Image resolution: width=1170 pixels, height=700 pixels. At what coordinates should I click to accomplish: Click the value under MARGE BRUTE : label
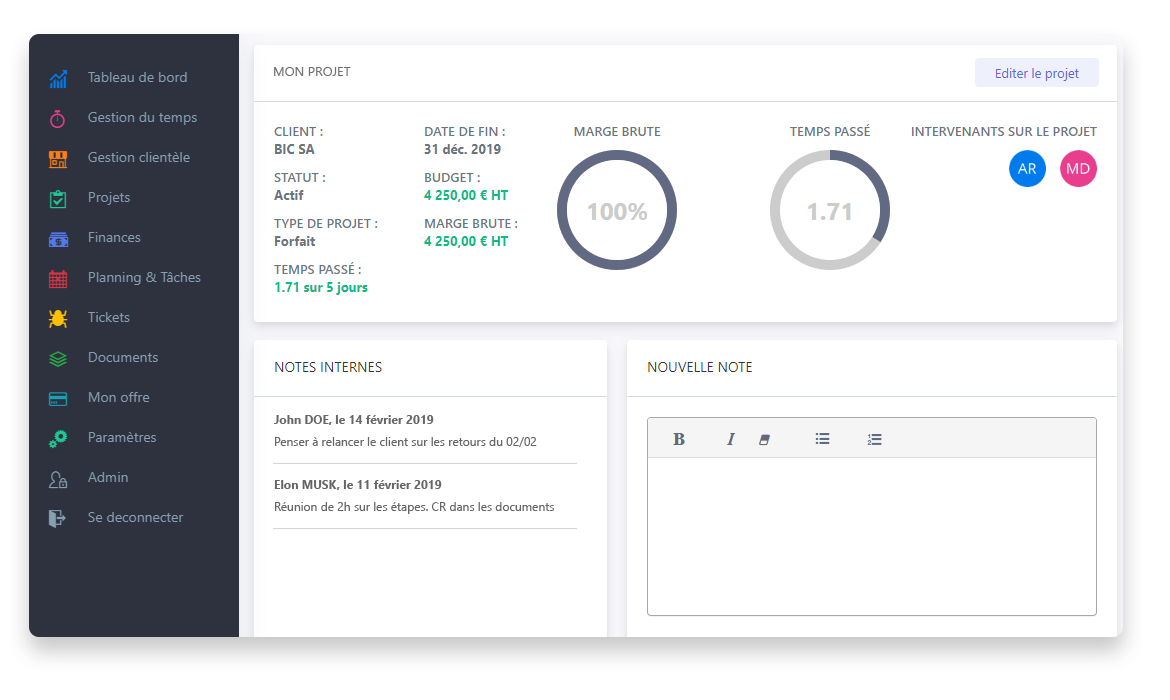(x=466, y=242)
